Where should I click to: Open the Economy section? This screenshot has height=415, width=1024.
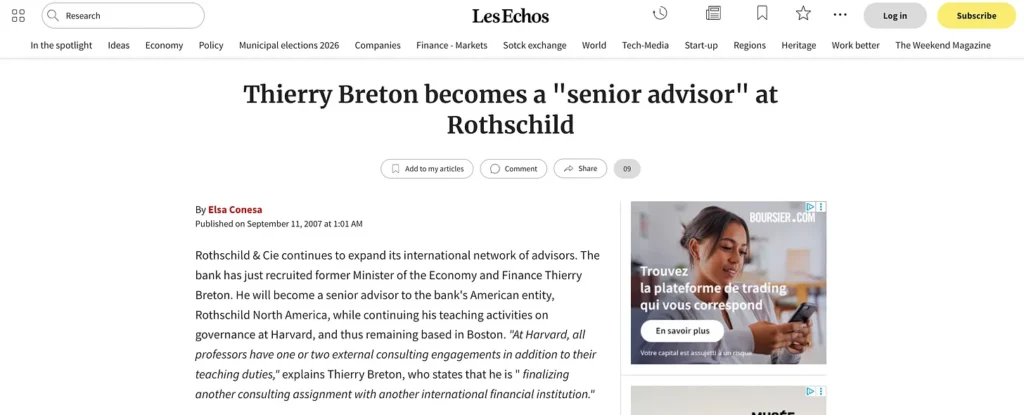tap(164, 45)
